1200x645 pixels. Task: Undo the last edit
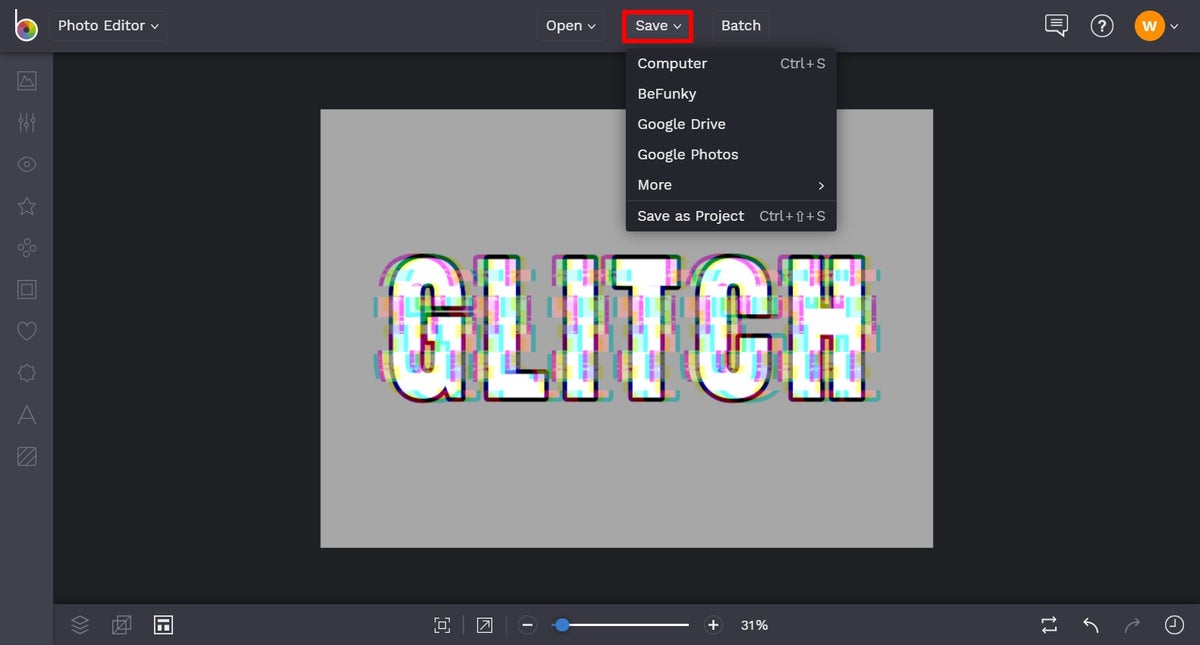[1090, 625]
